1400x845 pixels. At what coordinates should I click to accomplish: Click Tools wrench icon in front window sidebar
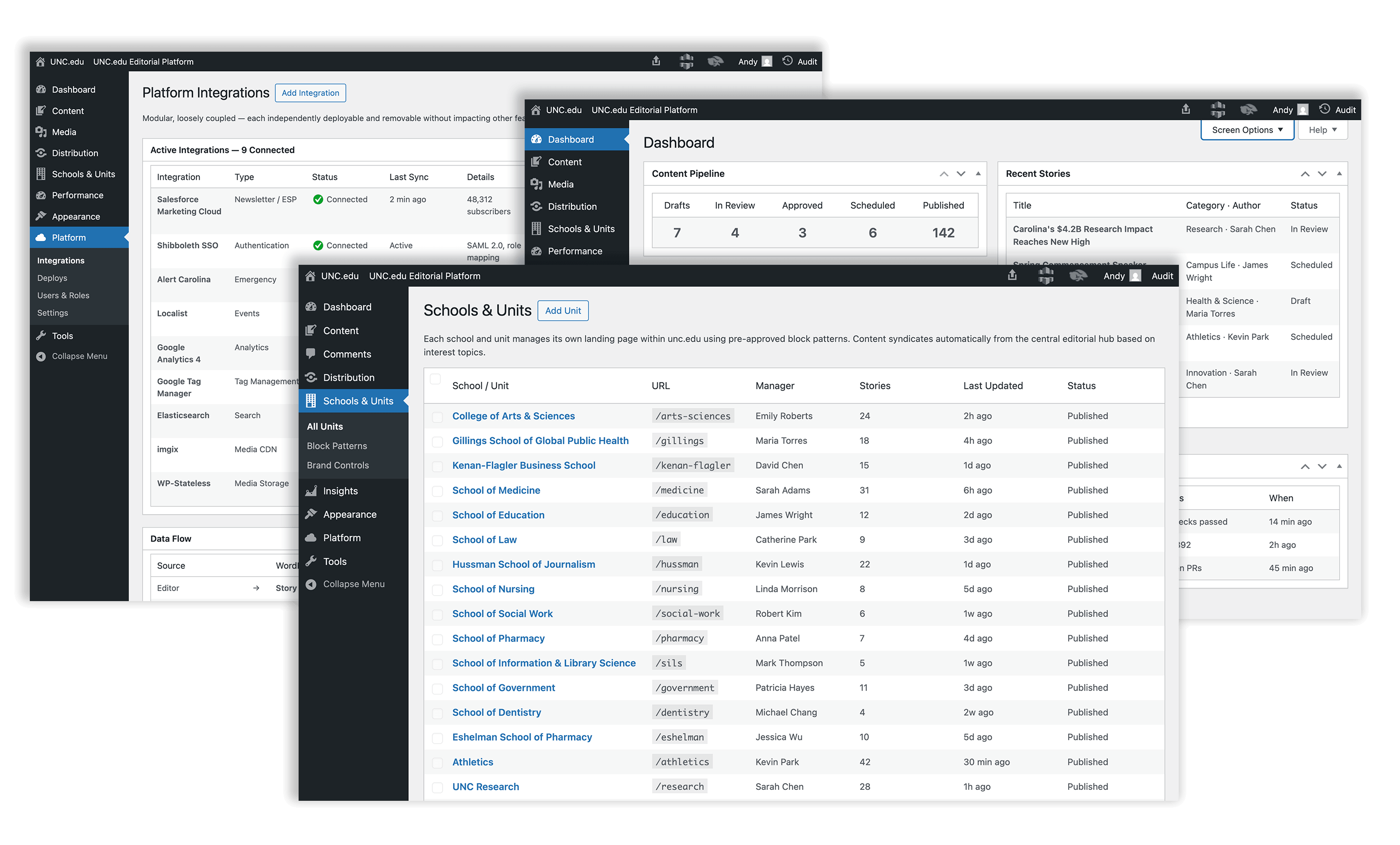(x=311, y=561)
